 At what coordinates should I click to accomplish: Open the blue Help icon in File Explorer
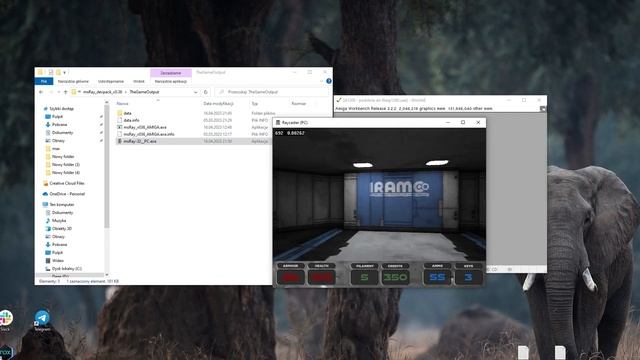tap(329, 81)
